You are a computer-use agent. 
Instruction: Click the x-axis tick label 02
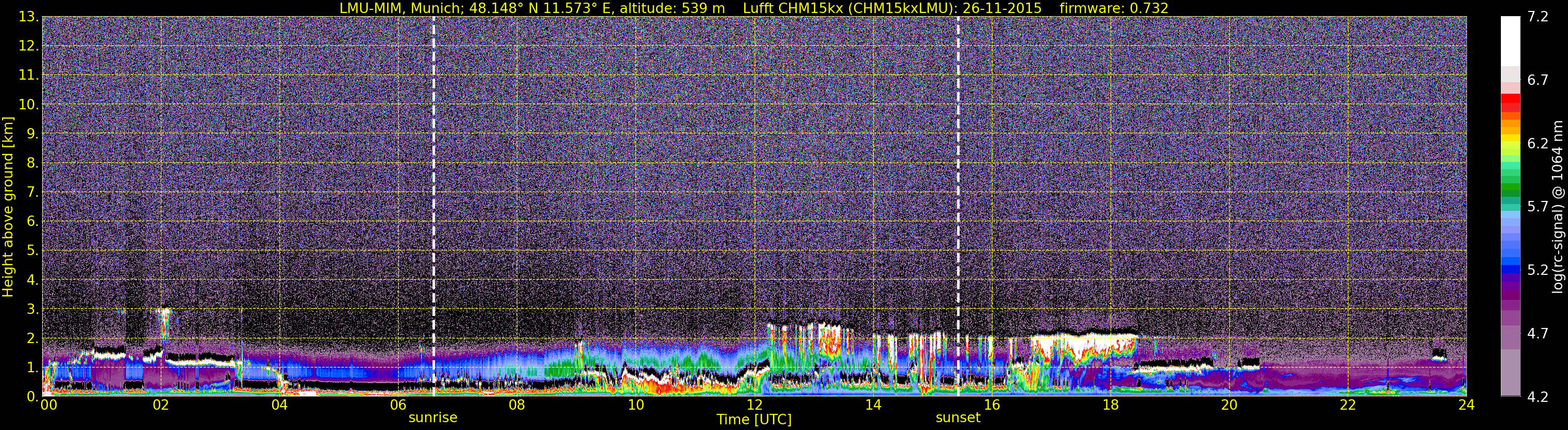(160, 406)
